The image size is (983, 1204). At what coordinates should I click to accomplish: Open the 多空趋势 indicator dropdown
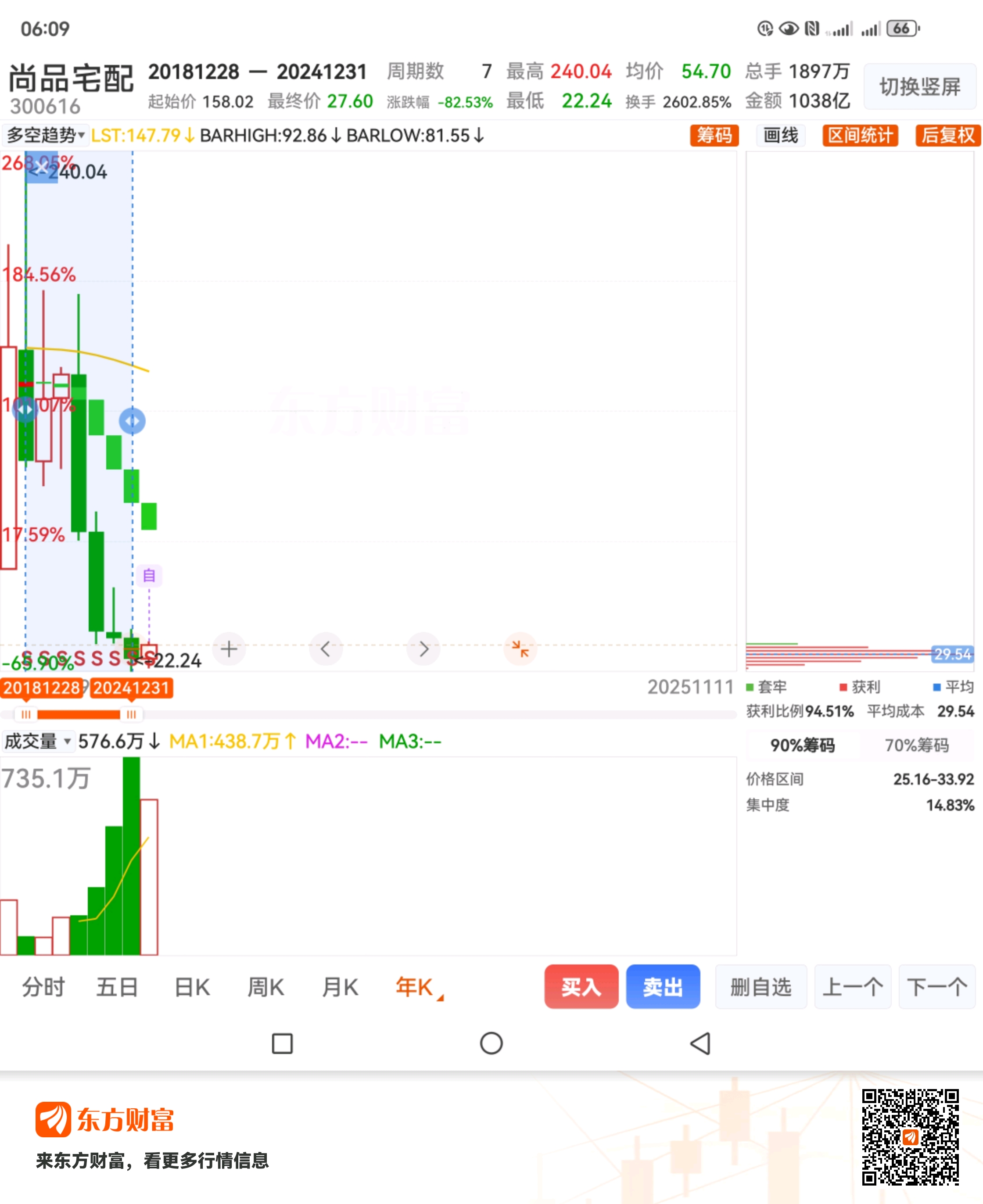click(x=45, y=135)
